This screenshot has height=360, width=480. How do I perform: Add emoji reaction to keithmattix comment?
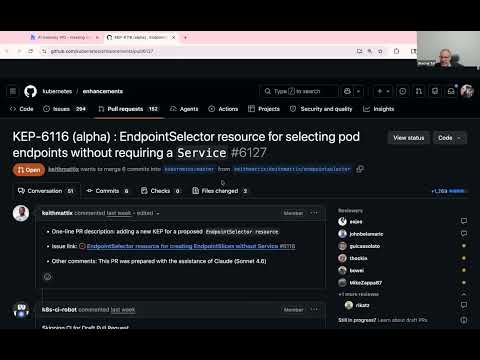[48, 276]
